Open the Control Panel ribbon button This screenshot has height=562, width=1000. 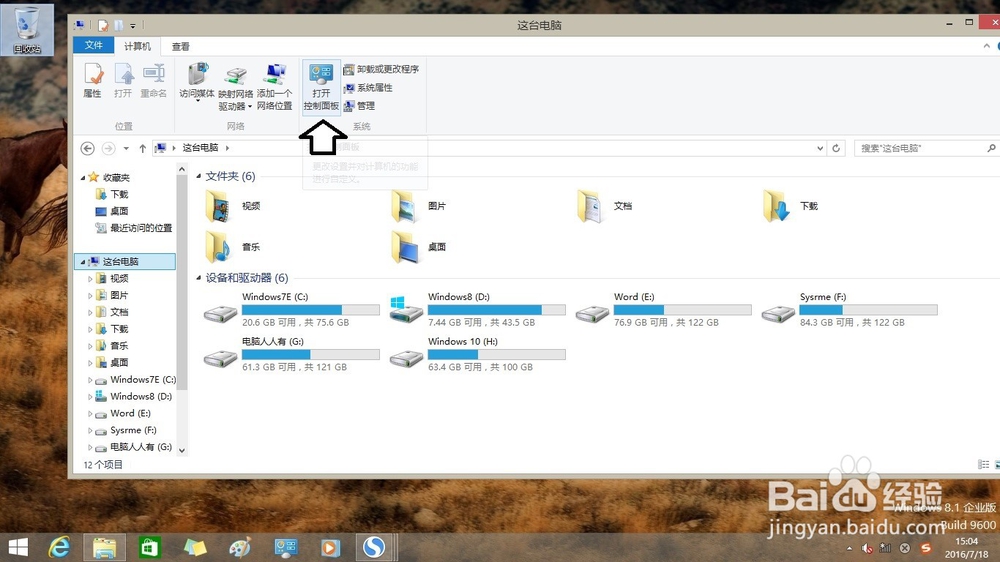click(321, 87)
